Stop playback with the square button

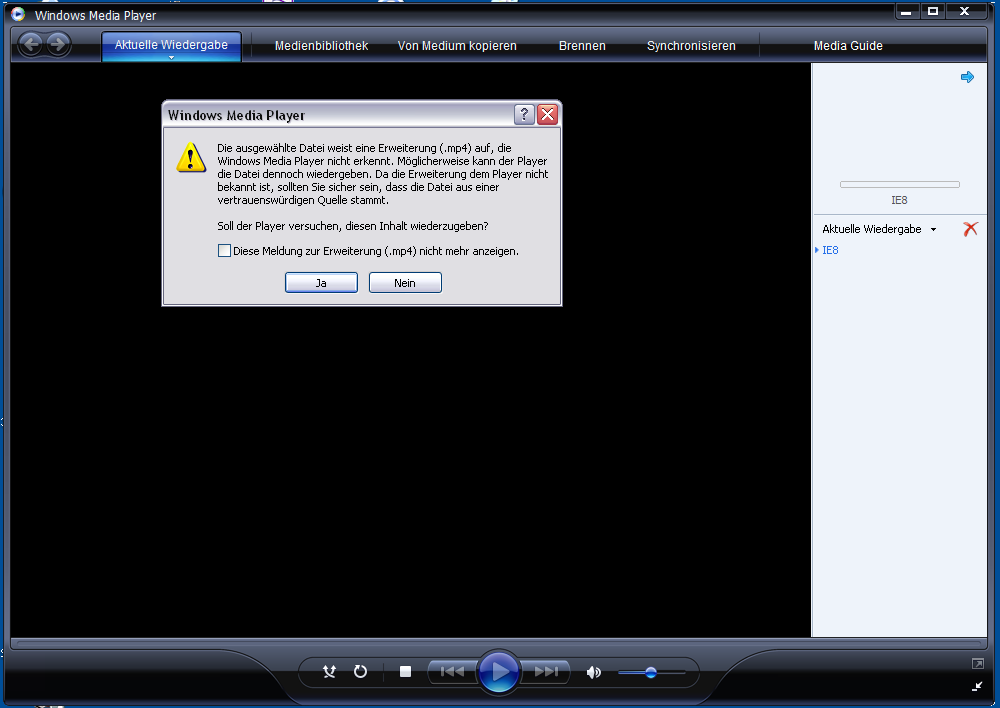tap(406, 671)
